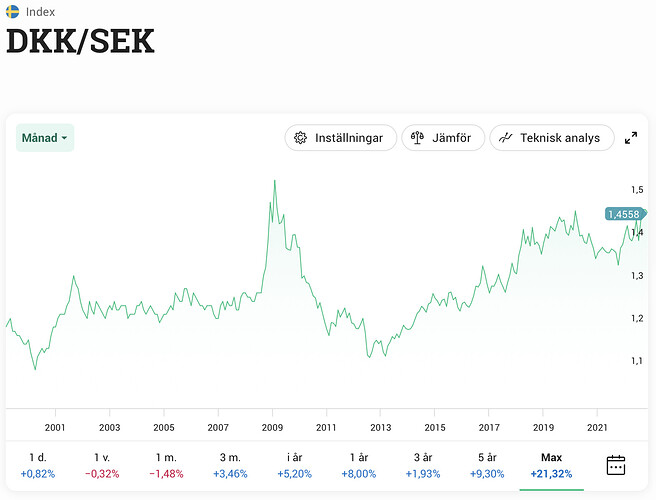
Task: Click the Swedish flag icon beside Index
Action: (13, 12)
